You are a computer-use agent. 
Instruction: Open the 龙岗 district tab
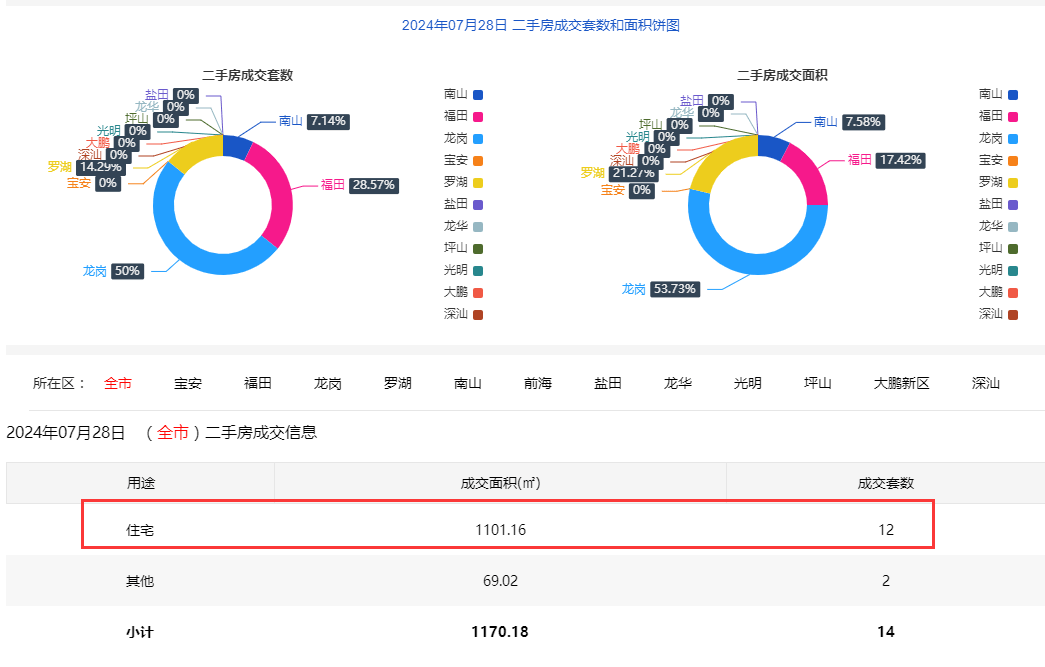click(x=327, y=383)
